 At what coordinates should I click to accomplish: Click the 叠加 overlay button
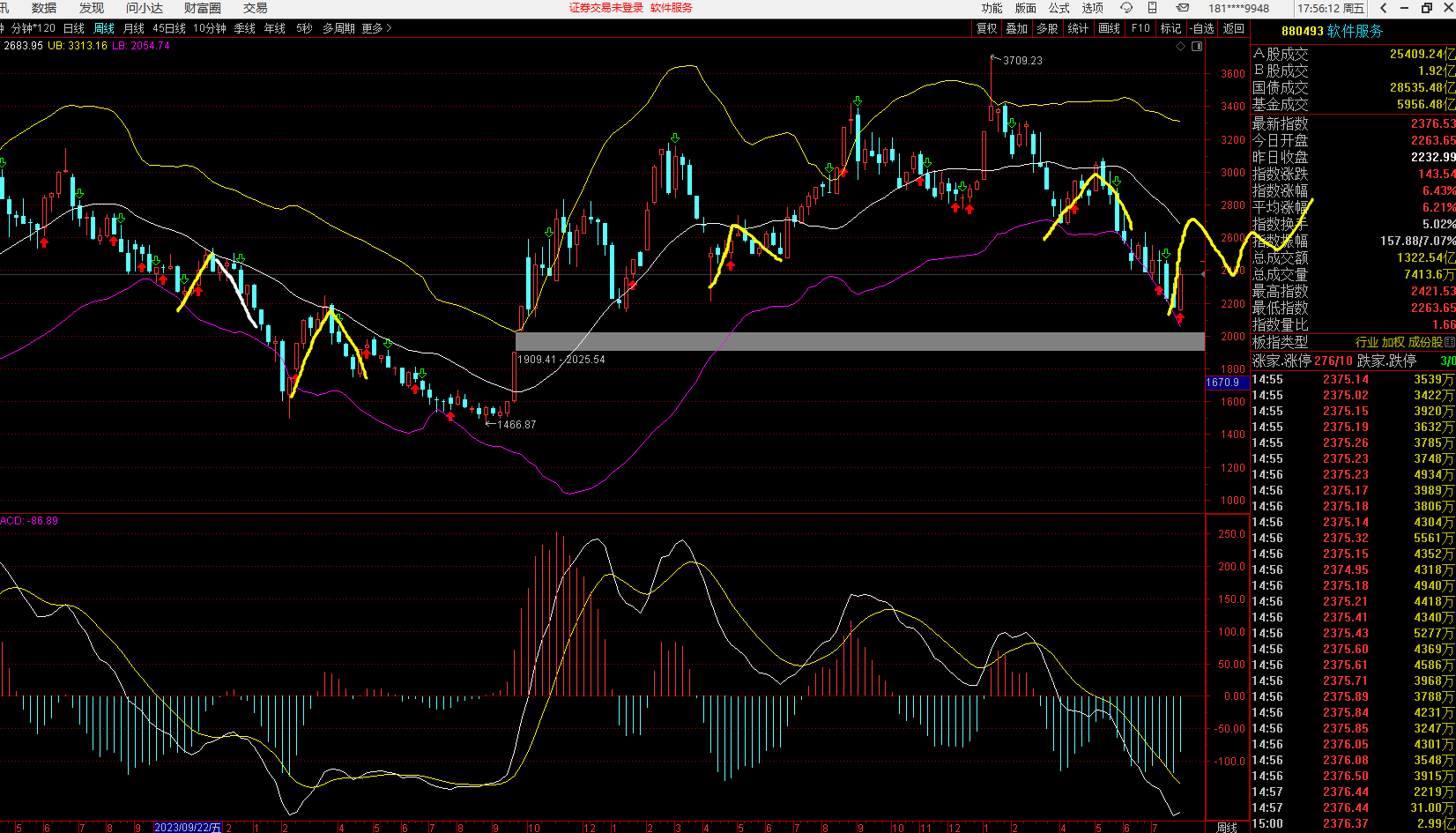click(x=1017, y=28)
